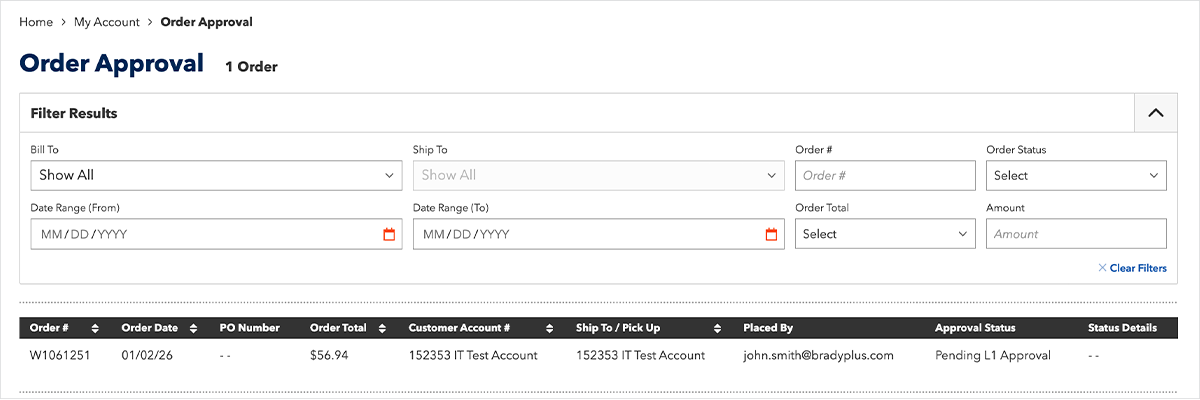This screenshot has height=400, width=1200.
Task: Go to Home breadcrumb link
Action: [x=36, y=22]
